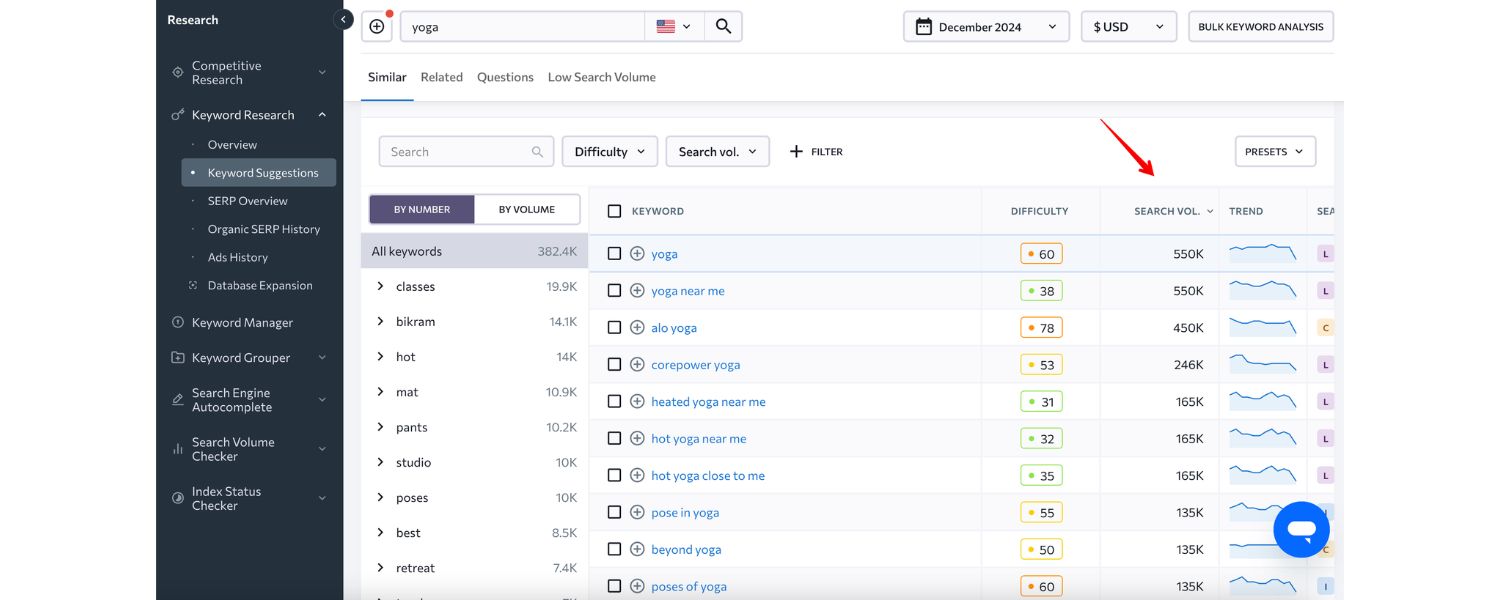The image size is (1500, 600).
Task: Click the calendar icon in the date selector
Action: (x=924, y=27)
